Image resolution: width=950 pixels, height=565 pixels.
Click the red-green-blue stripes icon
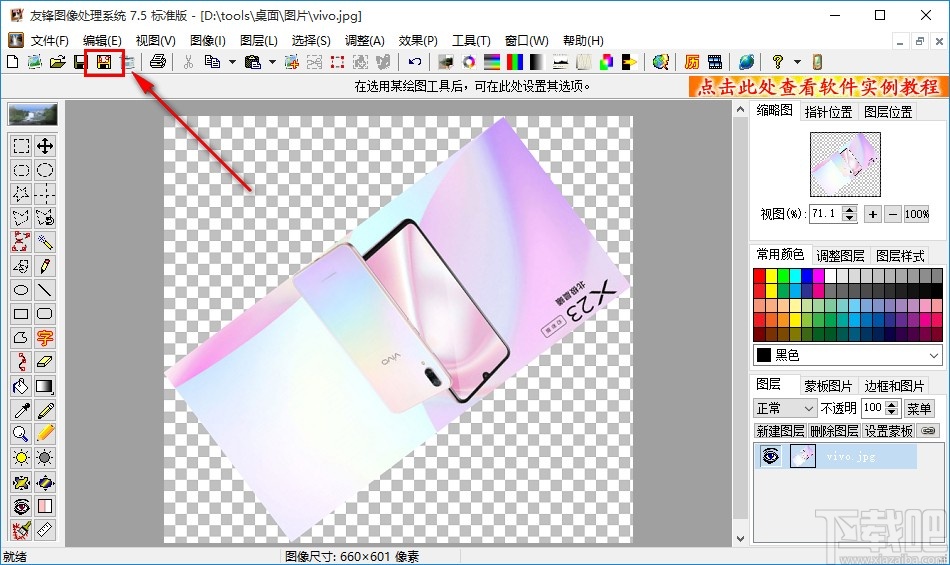(514, 62)
